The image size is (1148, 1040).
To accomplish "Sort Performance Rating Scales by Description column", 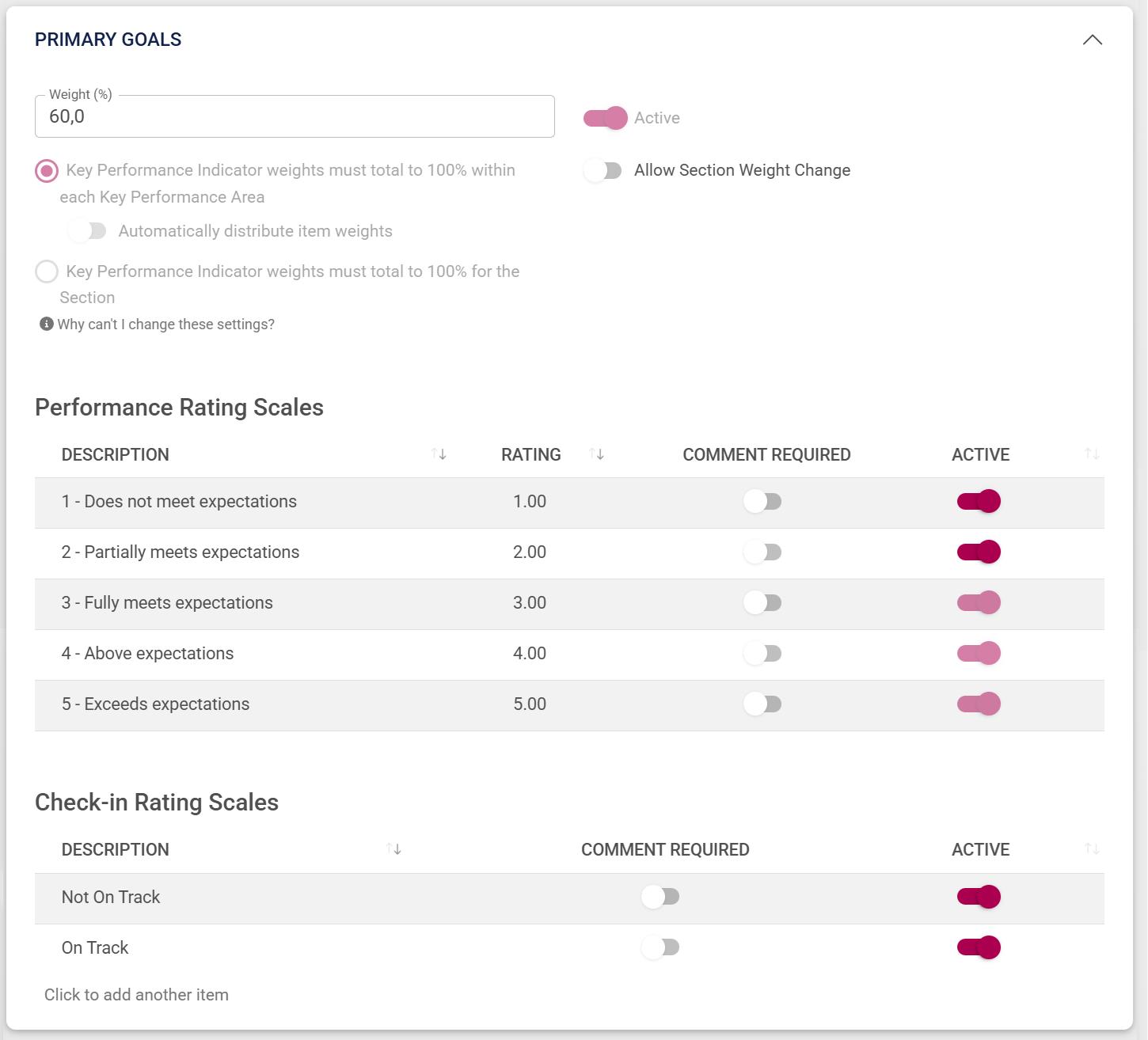I will pyautogui.click(x=439, y=454).
